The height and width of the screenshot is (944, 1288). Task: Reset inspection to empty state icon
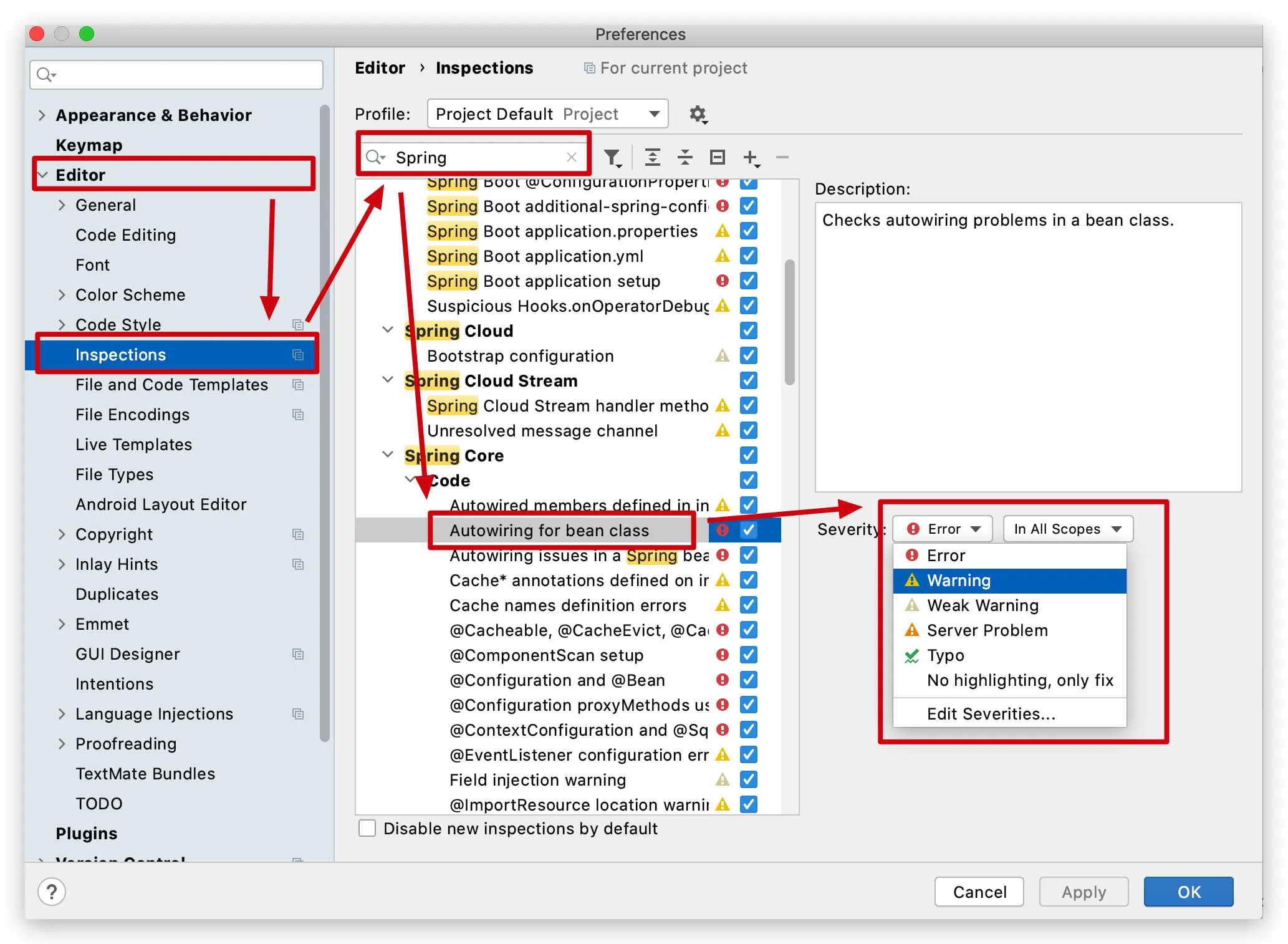click(x=718, y=157)
